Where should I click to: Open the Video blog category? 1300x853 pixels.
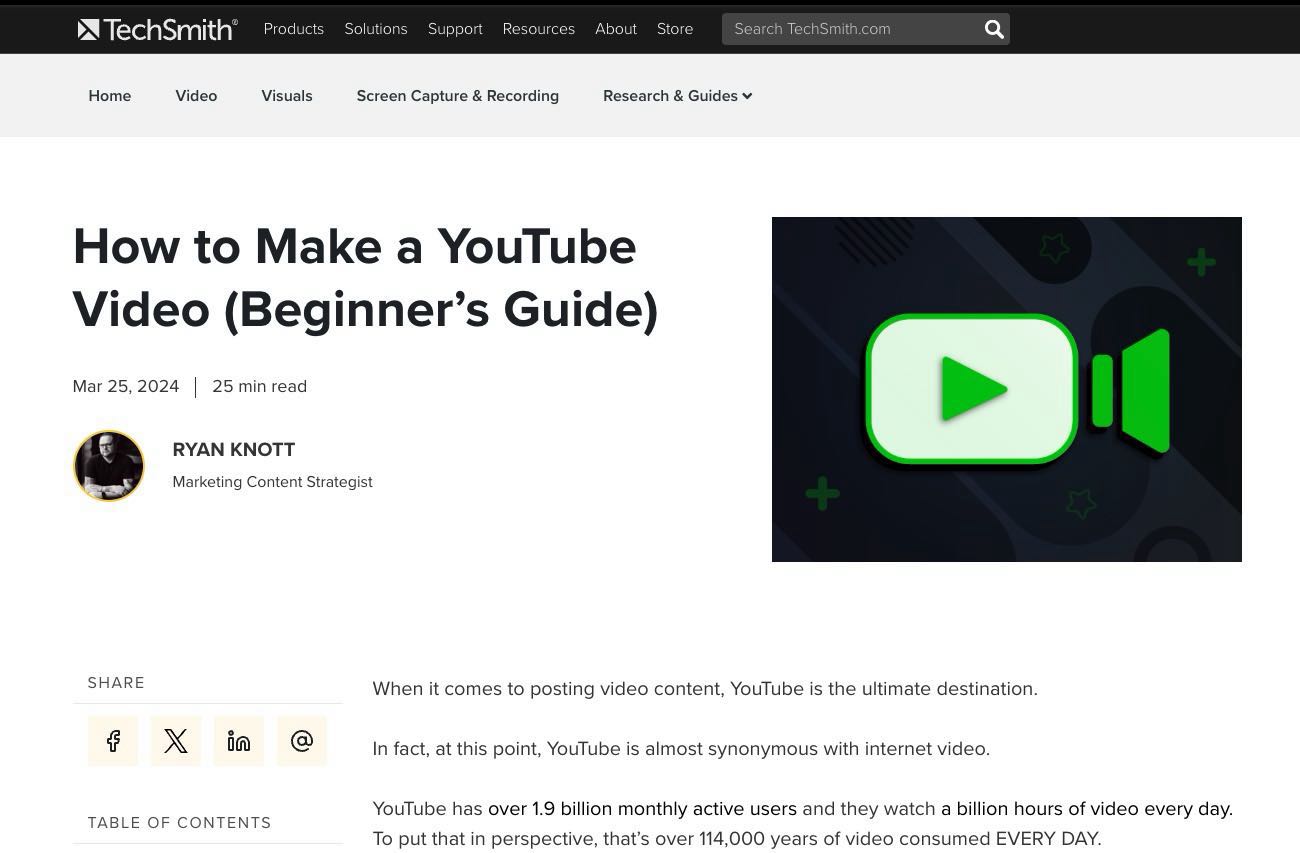click(x=196, y=96)
